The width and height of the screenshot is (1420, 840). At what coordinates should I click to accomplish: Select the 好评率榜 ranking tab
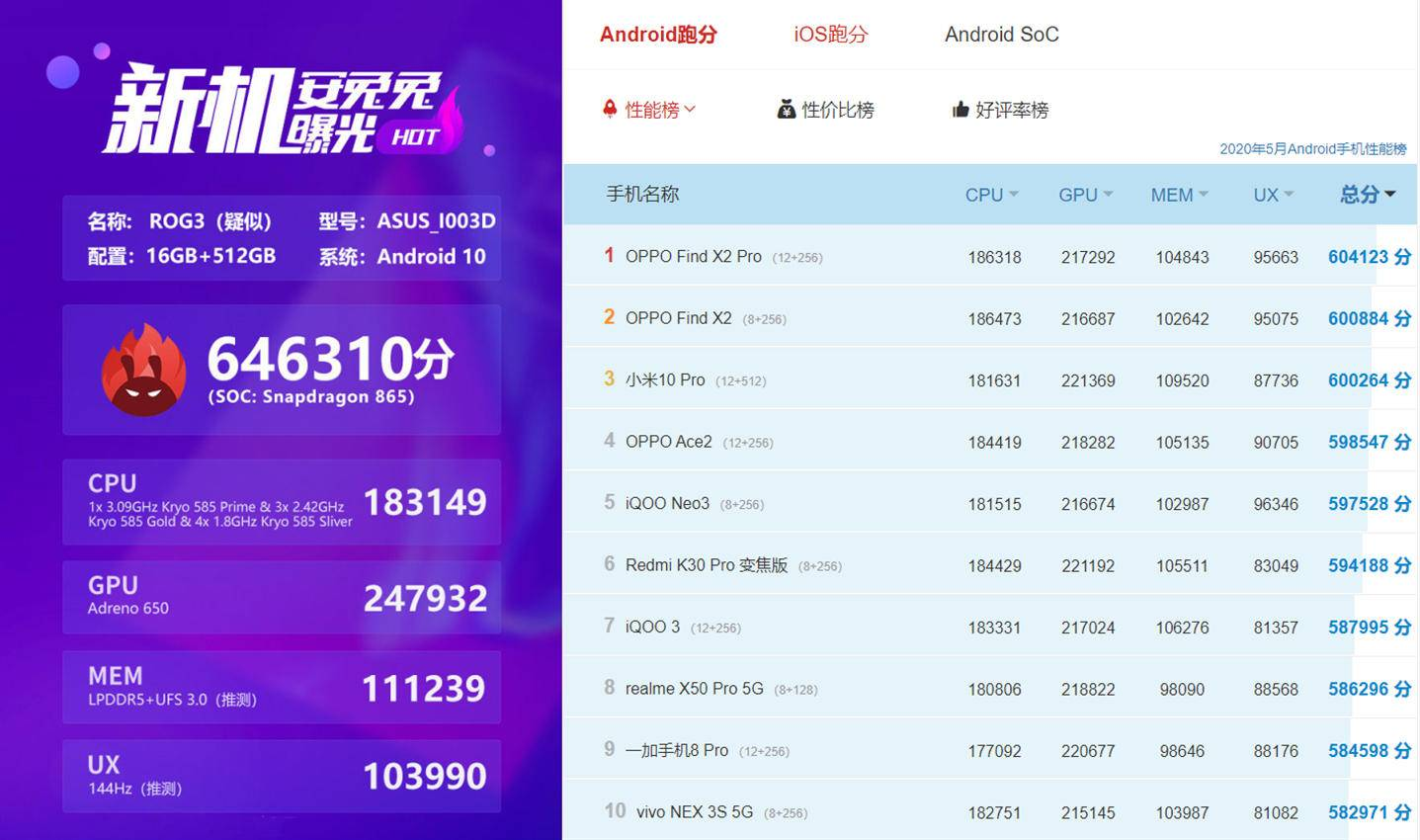click(1012, 110)
